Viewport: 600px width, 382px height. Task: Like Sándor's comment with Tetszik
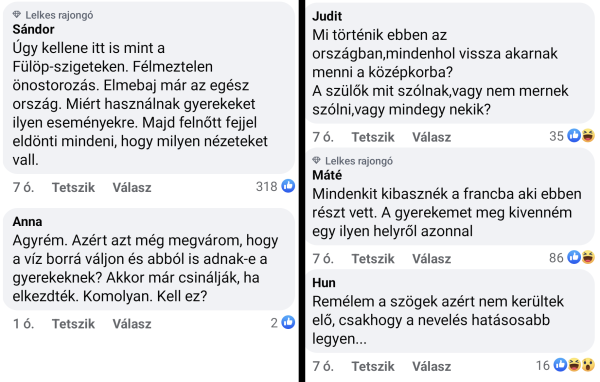73,187
